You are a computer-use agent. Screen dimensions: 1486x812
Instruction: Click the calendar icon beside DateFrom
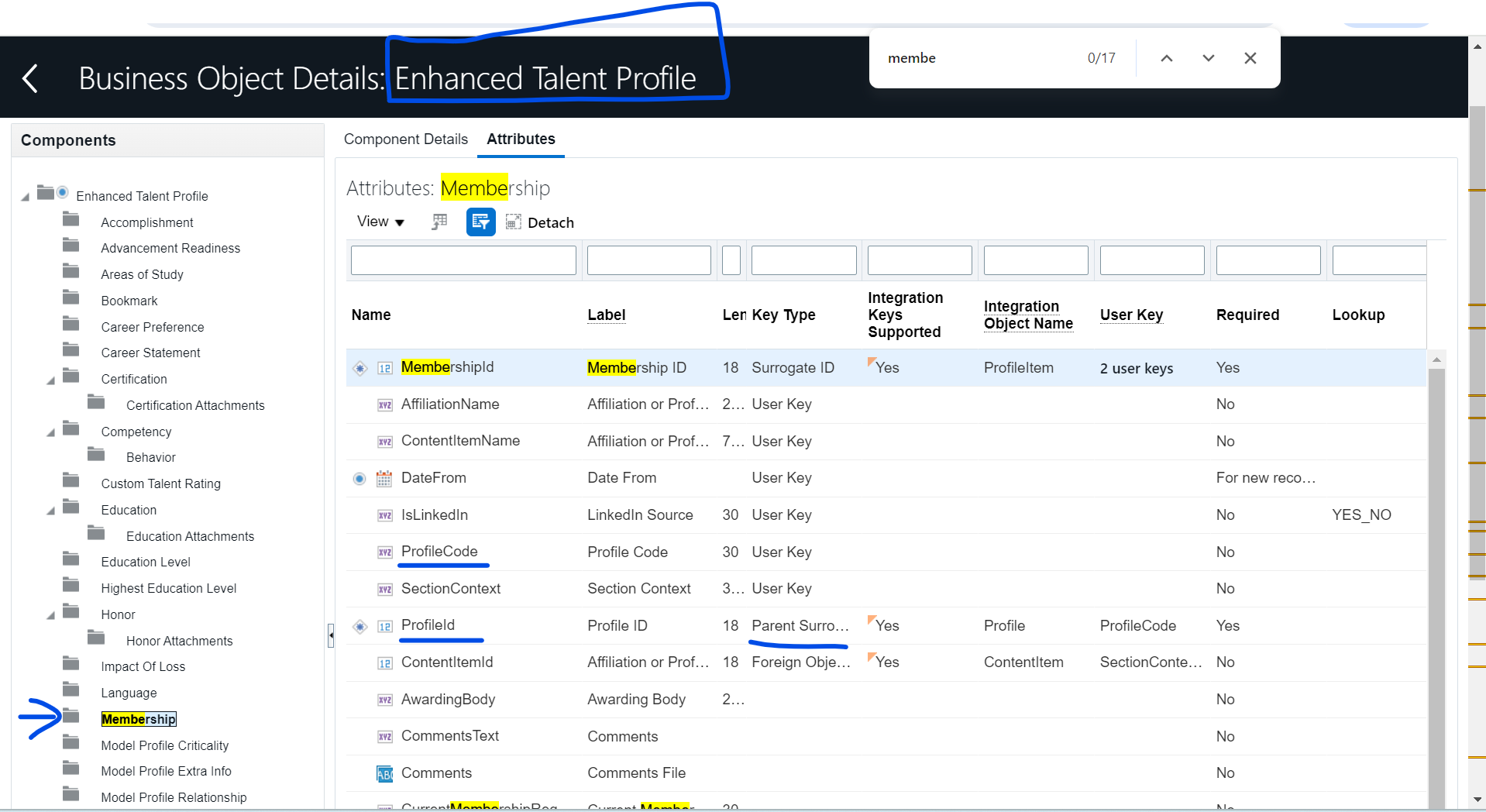pyautogui.click(x=384, y=478)
